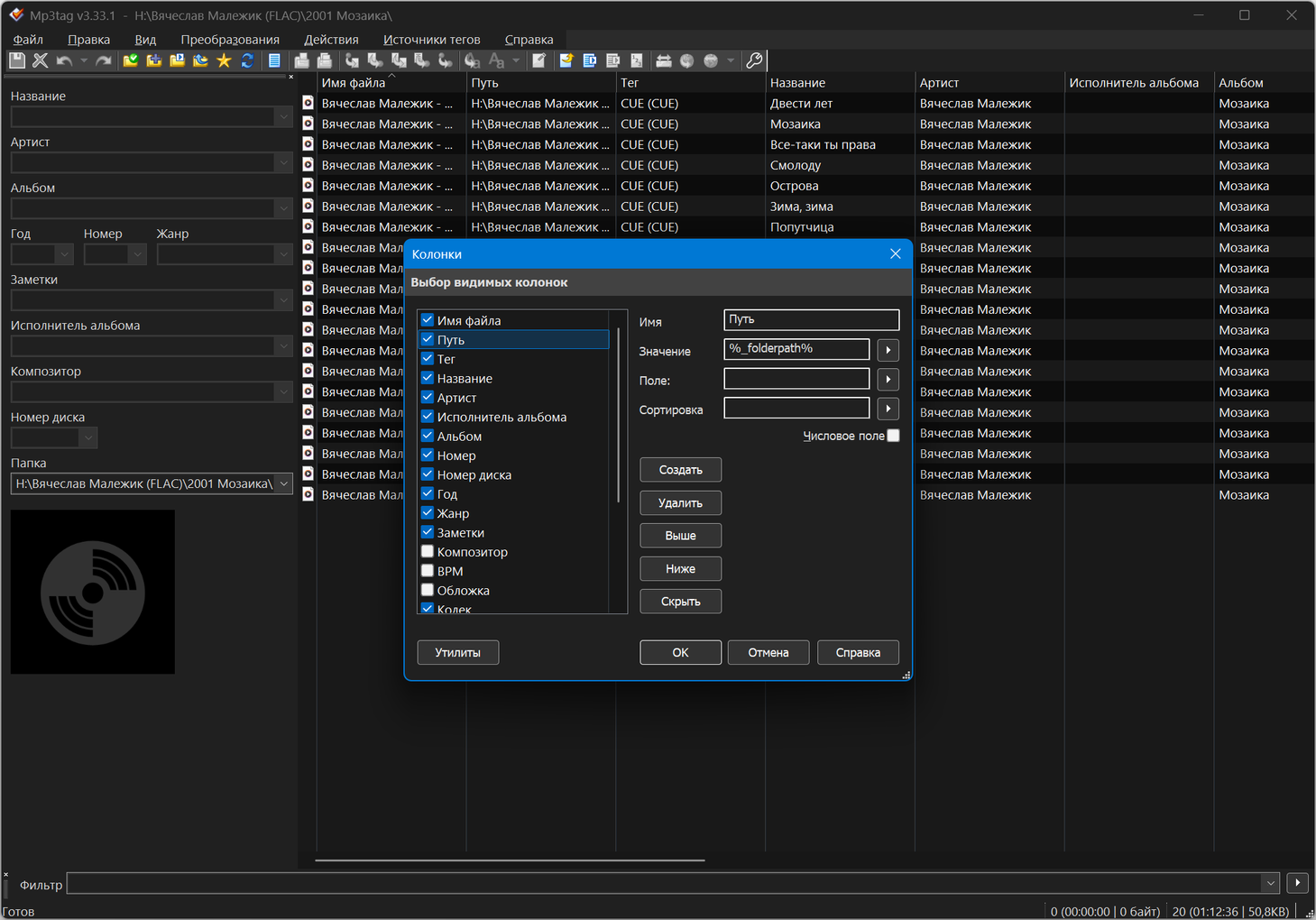Expand the Фильтр dropdown arrow
The image size is (1316, 920).
[1270, 883]
